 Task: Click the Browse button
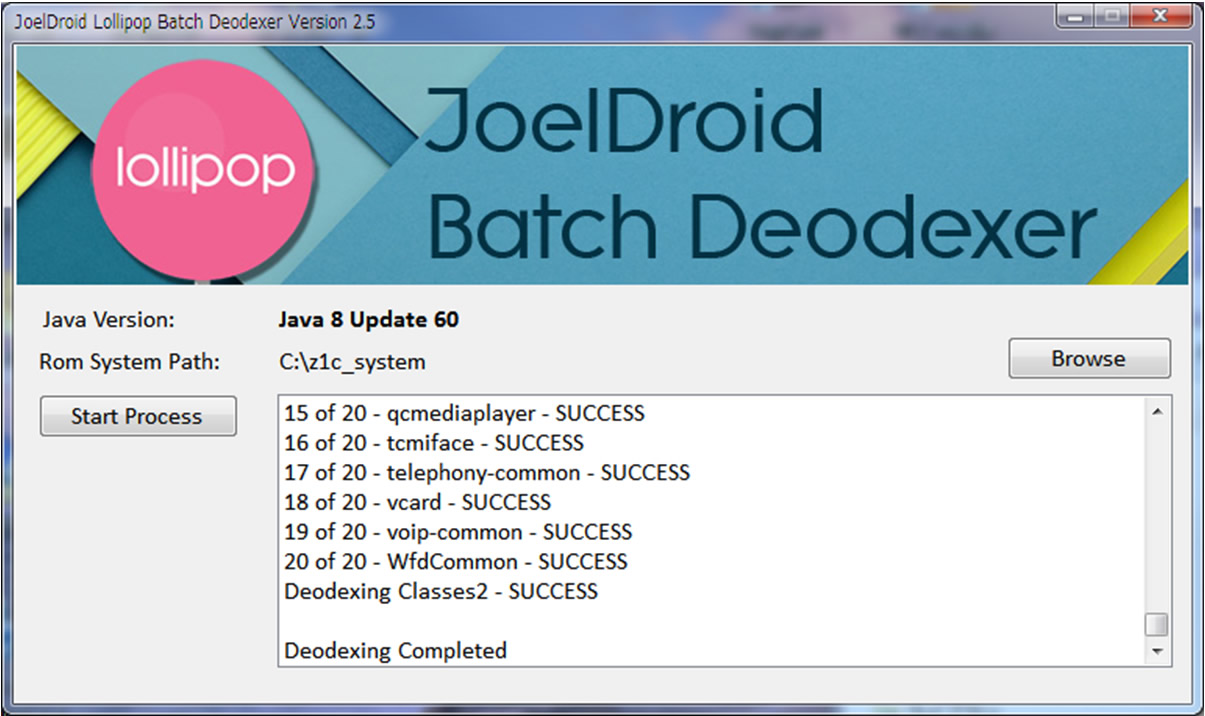click(1089, 359)
